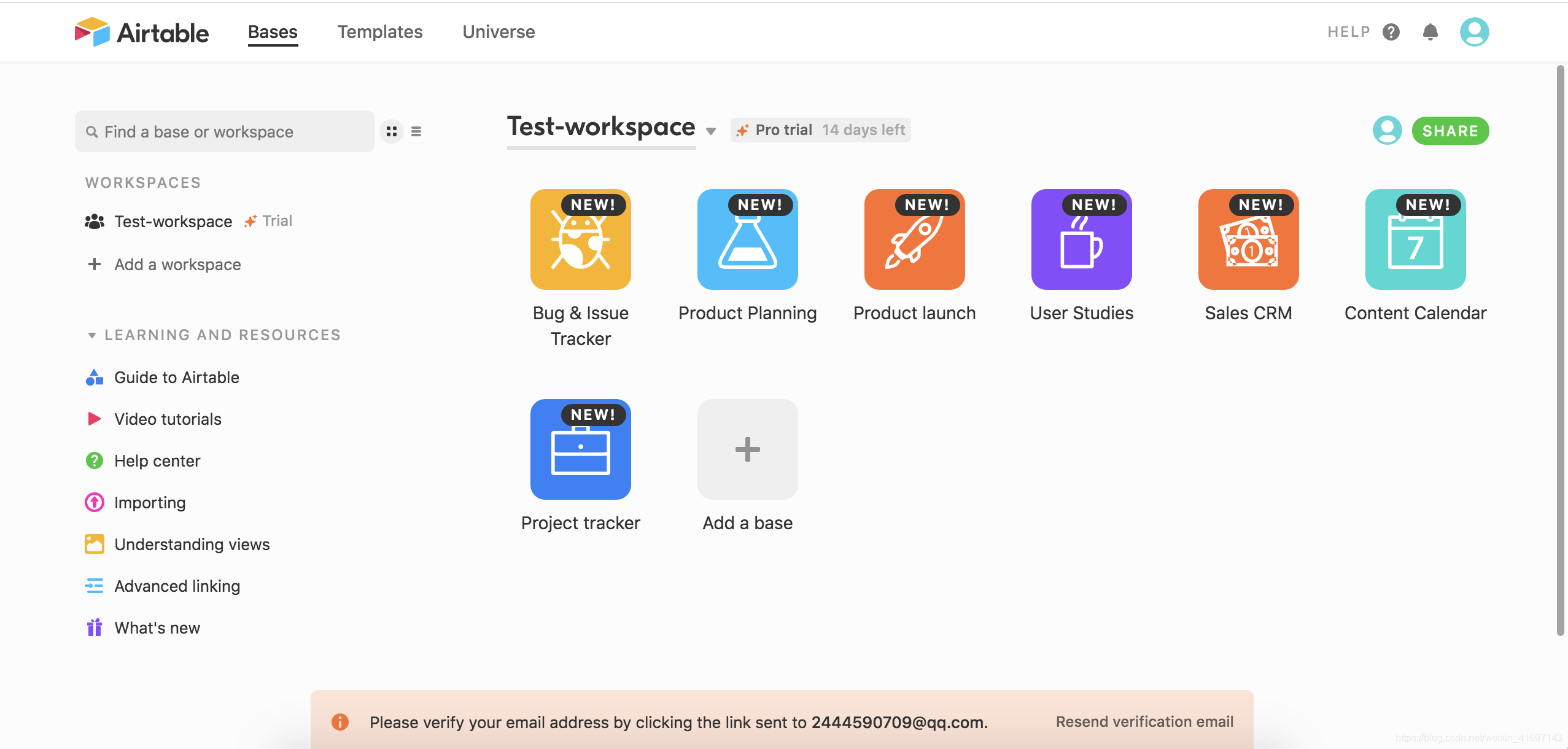The image size is (1568, 749).
Task: Click the Video tutorials play icon
Action: [x=94, y=419]
